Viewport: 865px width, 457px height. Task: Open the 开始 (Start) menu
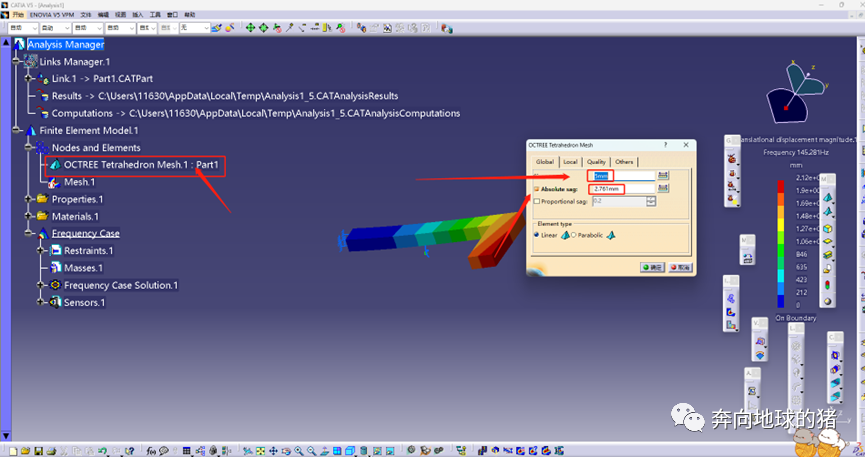(x=18, y=14)
